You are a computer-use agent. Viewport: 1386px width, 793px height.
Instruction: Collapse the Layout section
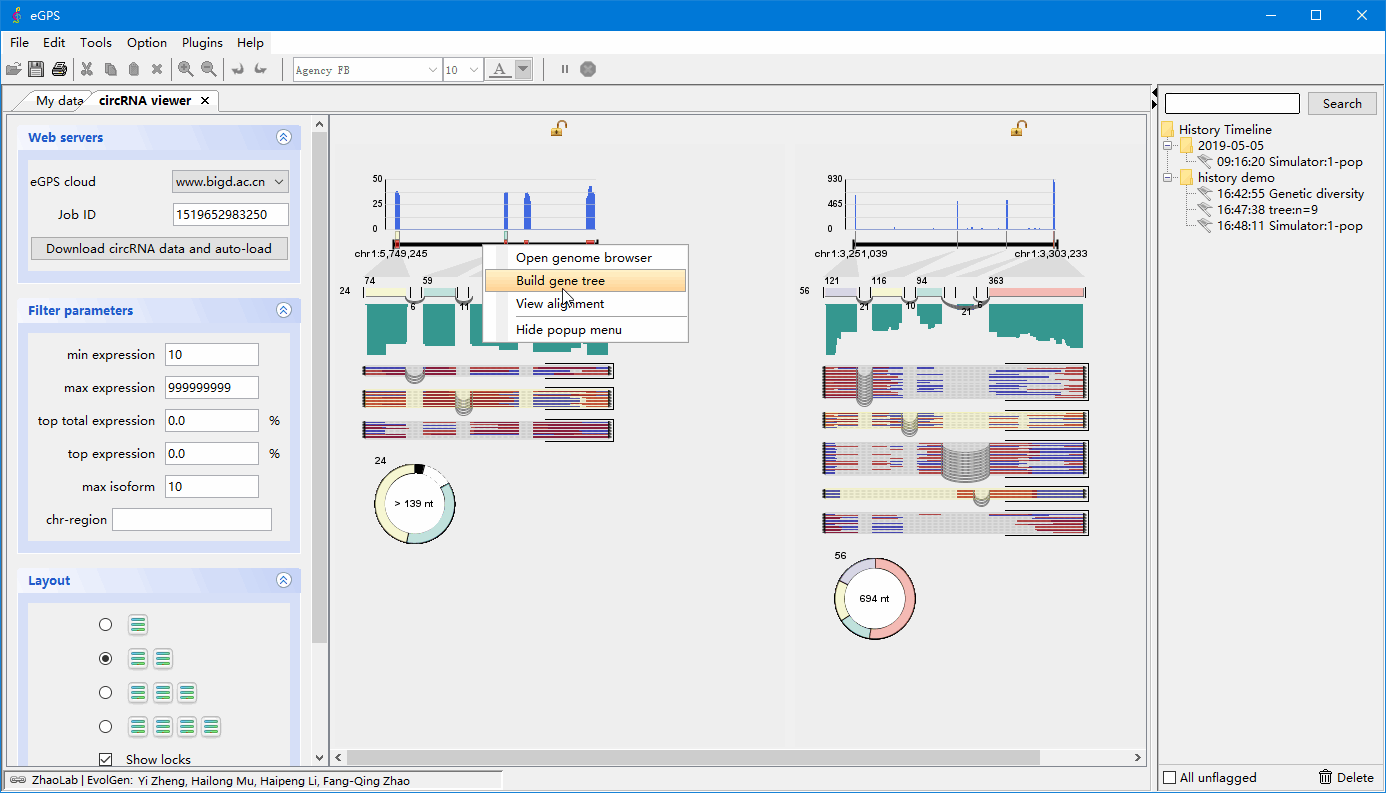pyautogui.click(x=284, y=580)
